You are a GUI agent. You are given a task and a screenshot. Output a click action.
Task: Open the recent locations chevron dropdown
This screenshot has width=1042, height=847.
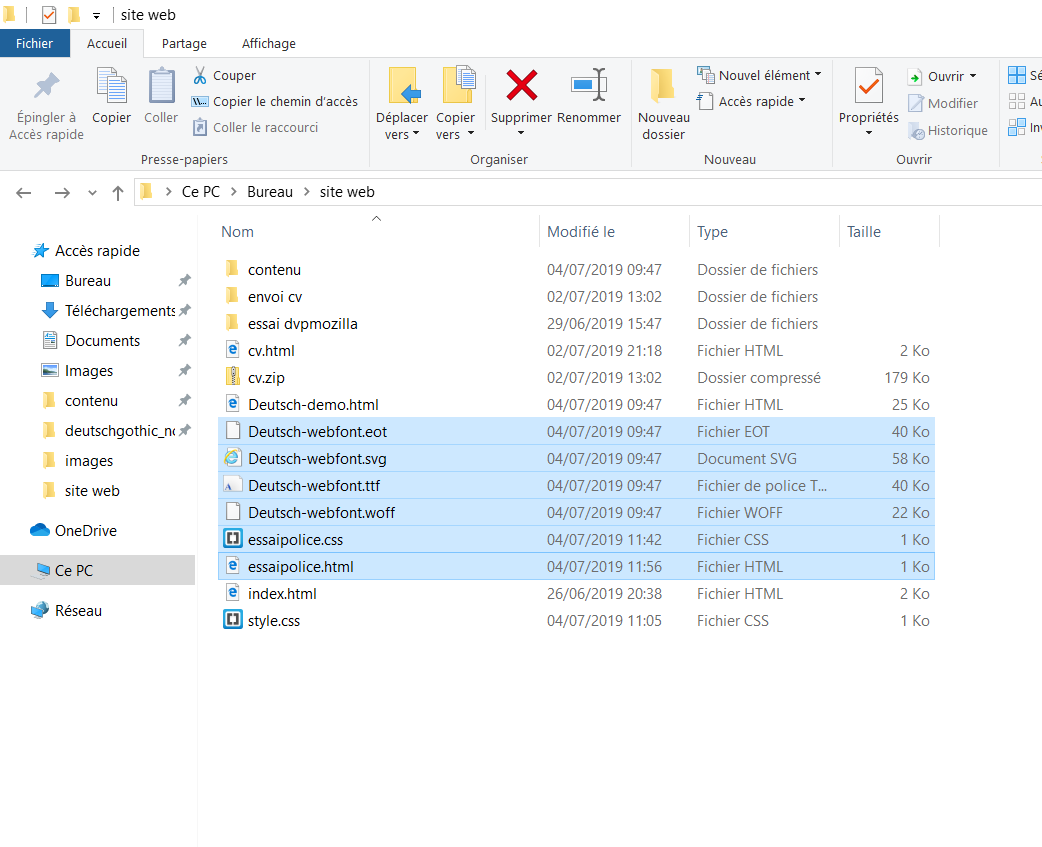[93, 192]
